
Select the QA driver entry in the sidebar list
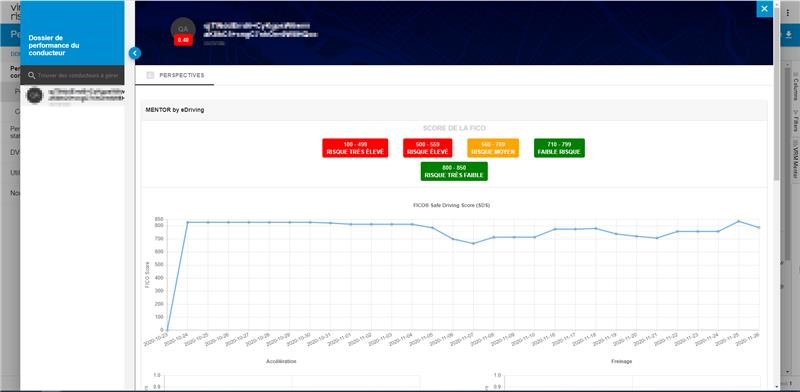tap(72, 95)
